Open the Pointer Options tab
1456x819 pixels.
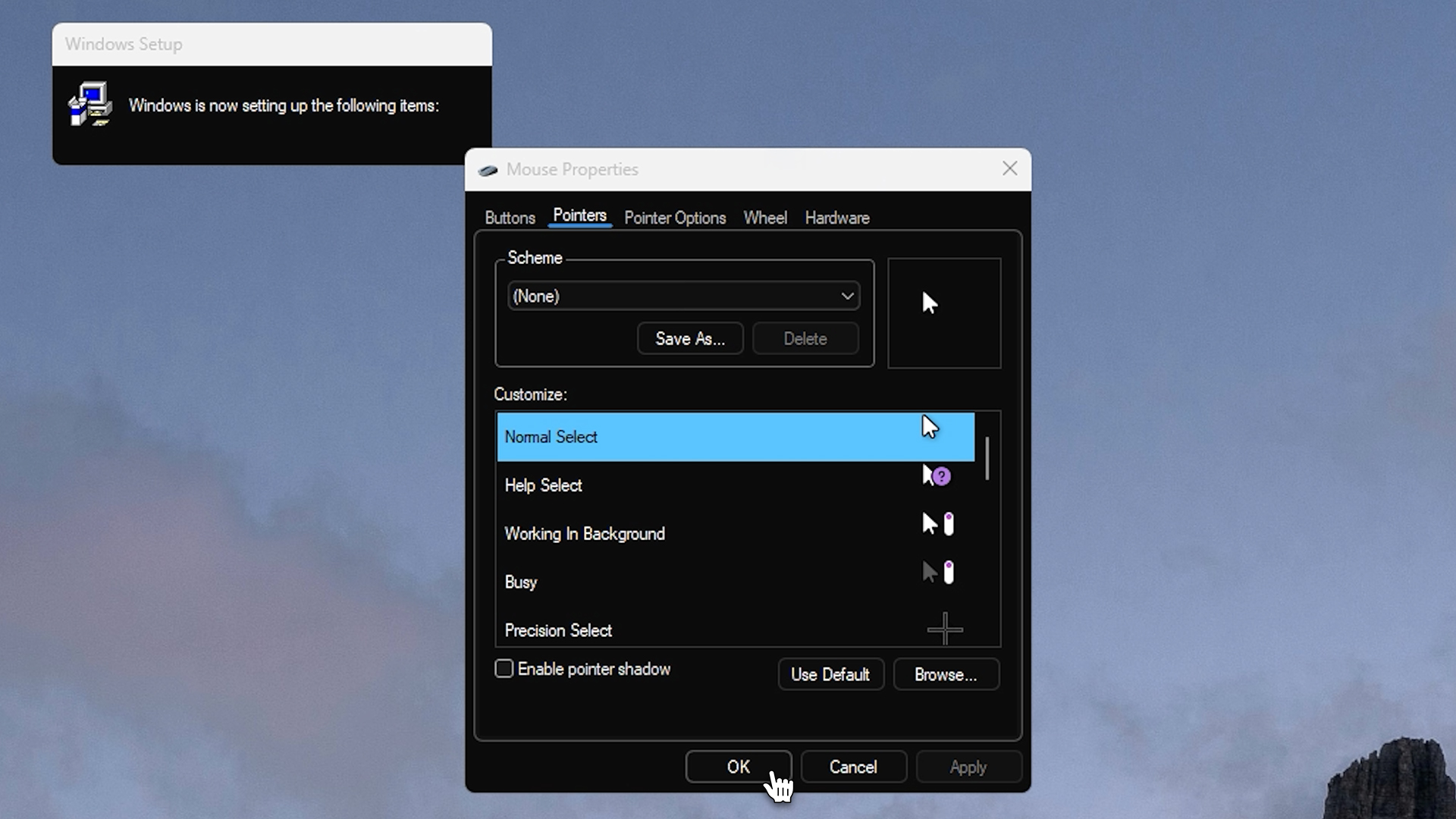(x=675, y=218)
